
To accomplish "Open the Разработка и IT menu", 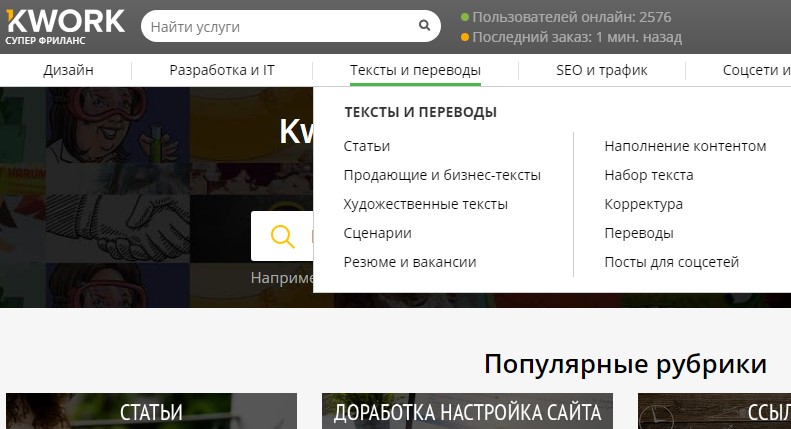I will pyautogui.click(x=222, y=70).
